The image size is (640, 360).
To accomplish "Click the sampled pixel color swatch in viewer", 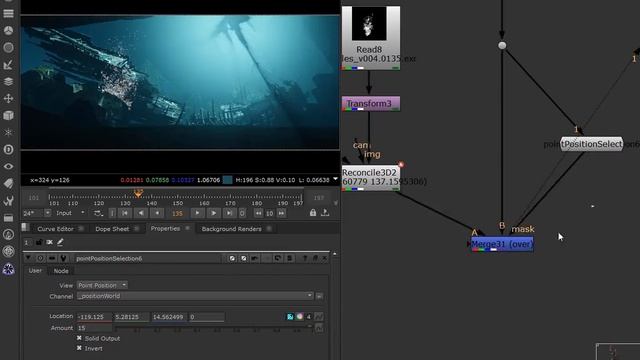I will click(x=228, y=180).
